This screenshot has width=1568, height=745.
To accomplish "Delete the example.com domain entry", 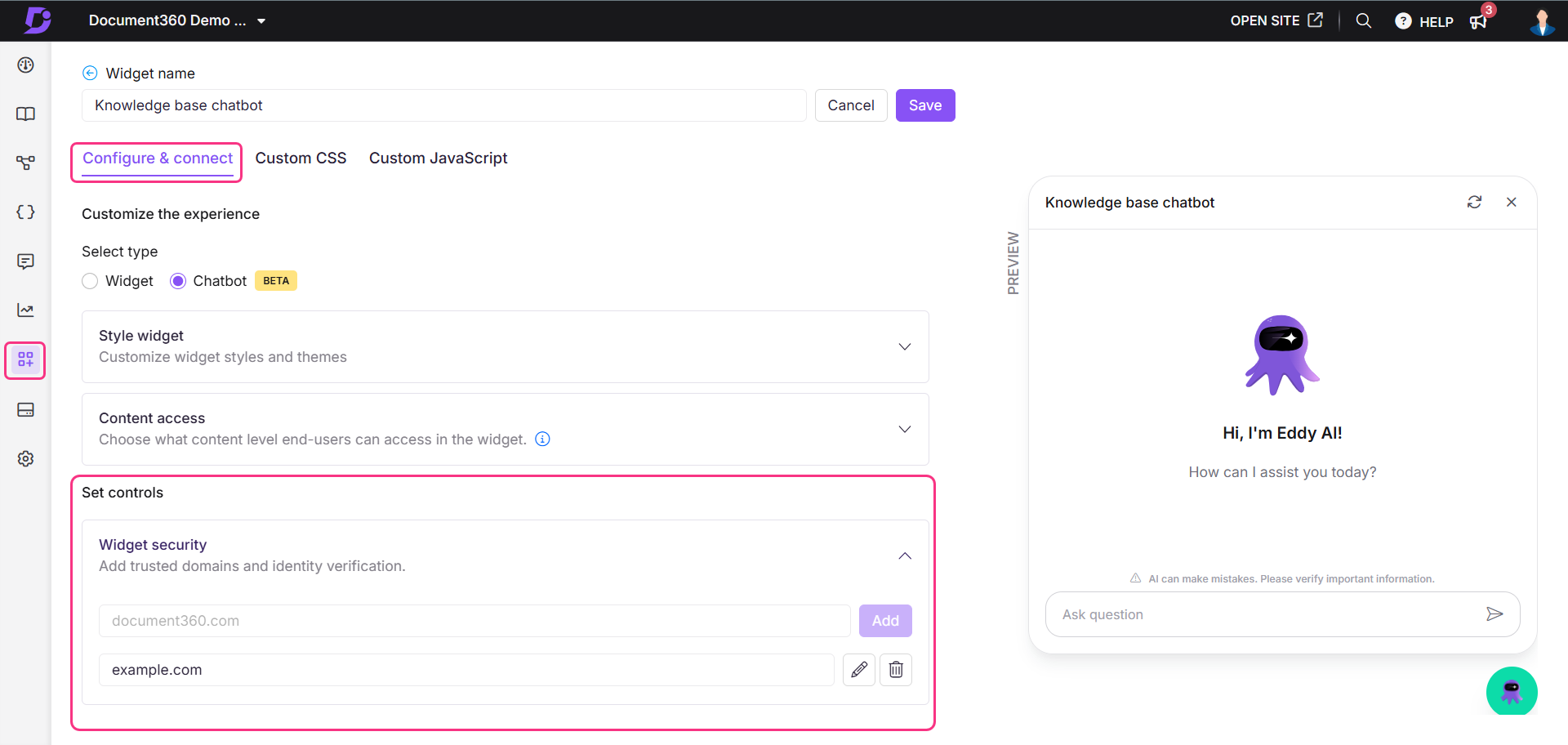I will pyautogui.click(x=896, y=670).
